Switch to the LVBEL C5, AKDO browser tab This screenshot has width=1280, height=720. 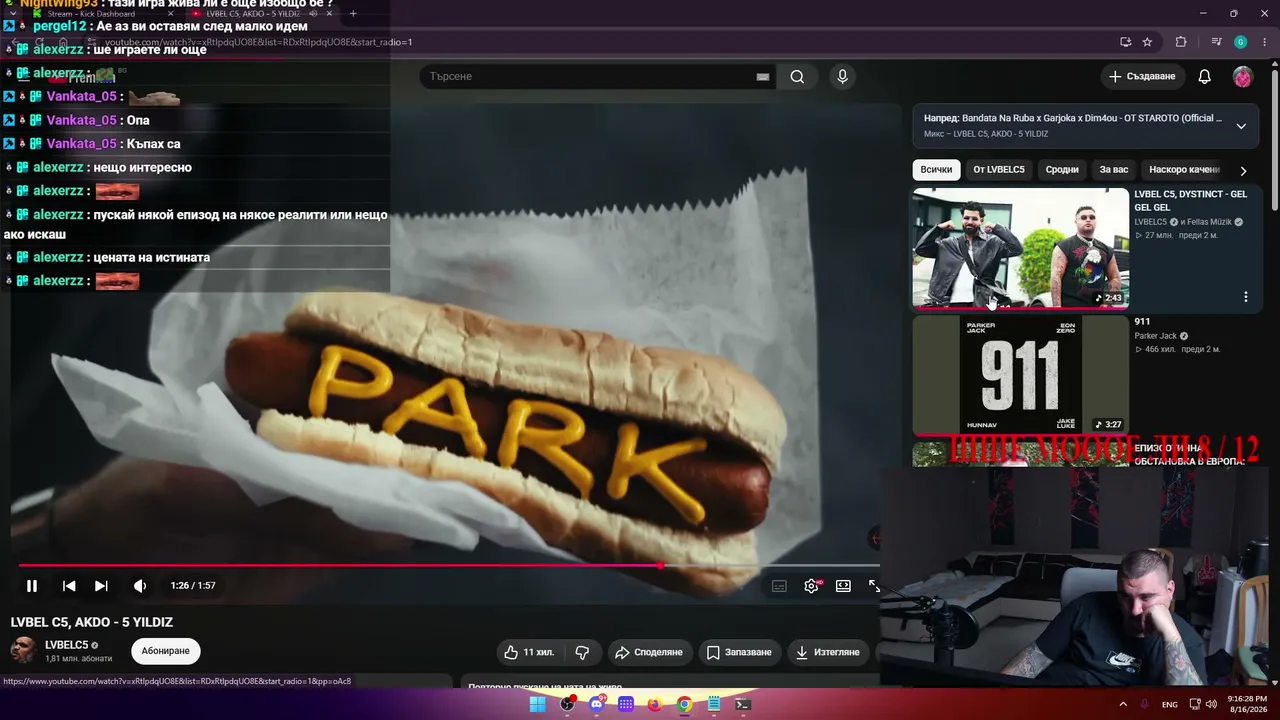coord(255,14)
